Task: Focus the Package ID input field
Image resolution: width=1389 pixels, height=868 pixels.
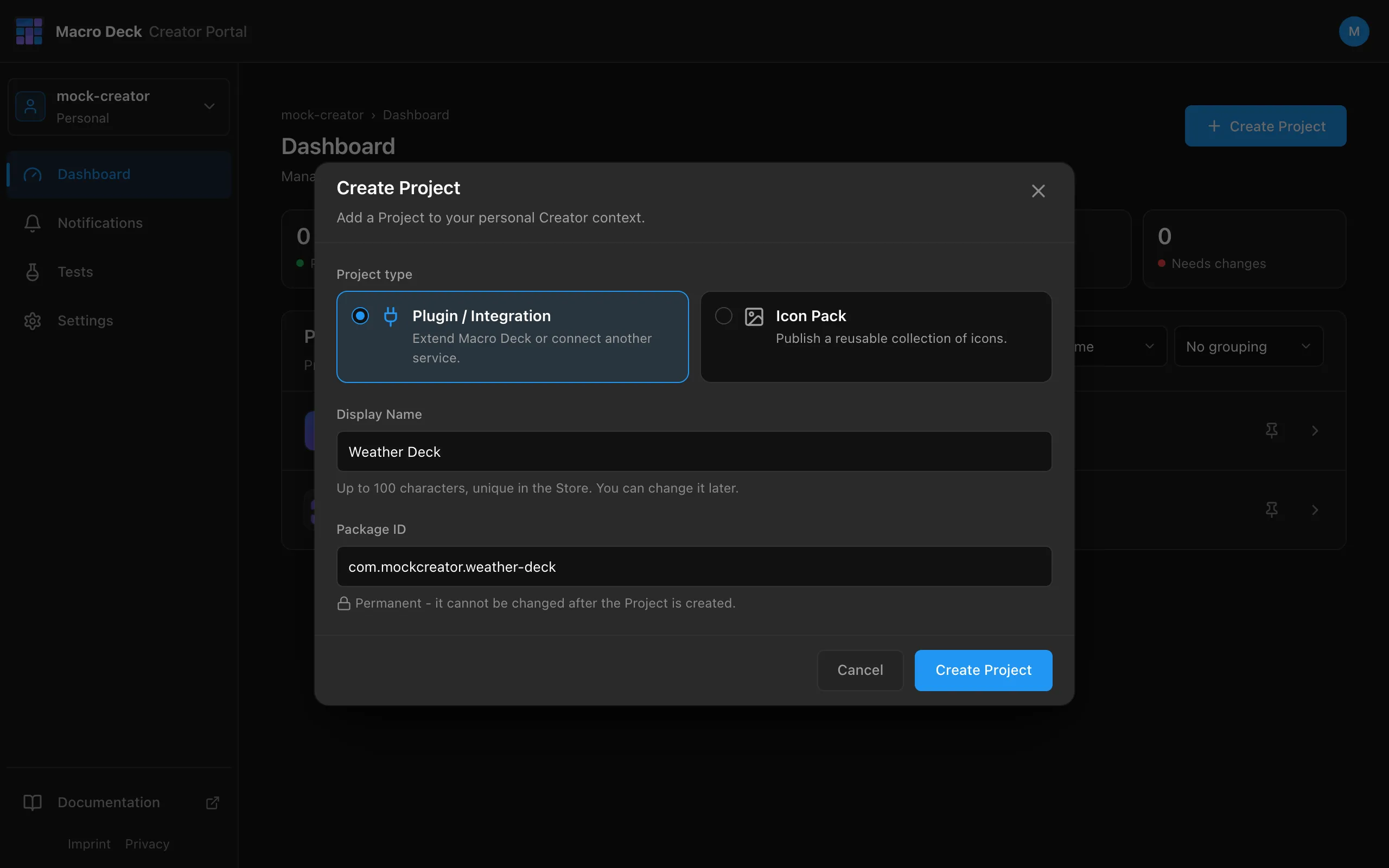Action: [694, 566]
